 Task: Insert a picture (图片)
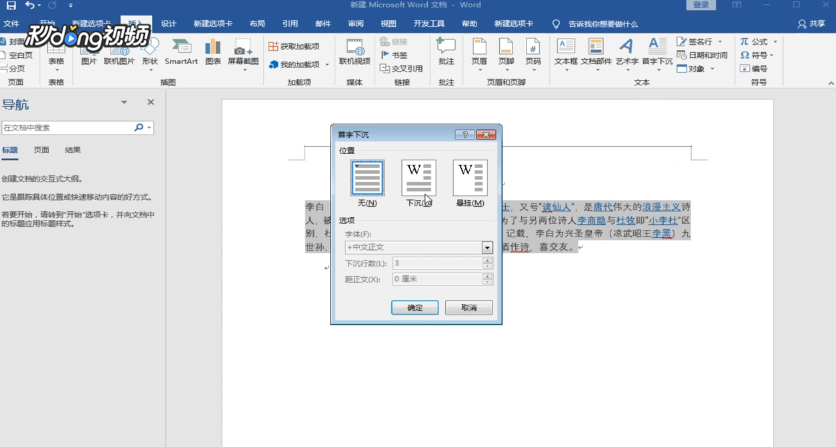point(89,52)
